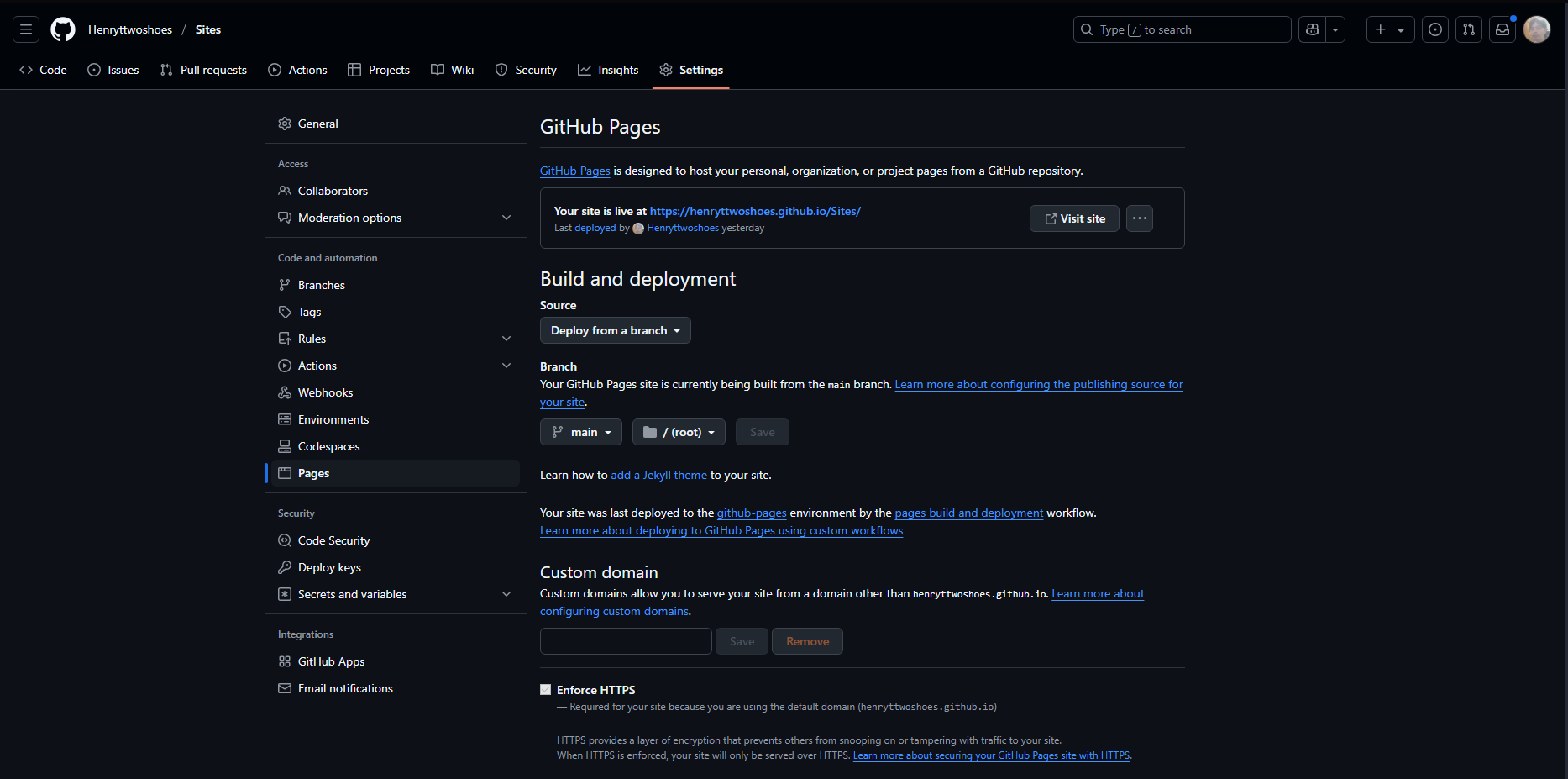Expand Moderation options section
Image resolution: width=1568 pixels, height=779 pixels.
[396, 218]
